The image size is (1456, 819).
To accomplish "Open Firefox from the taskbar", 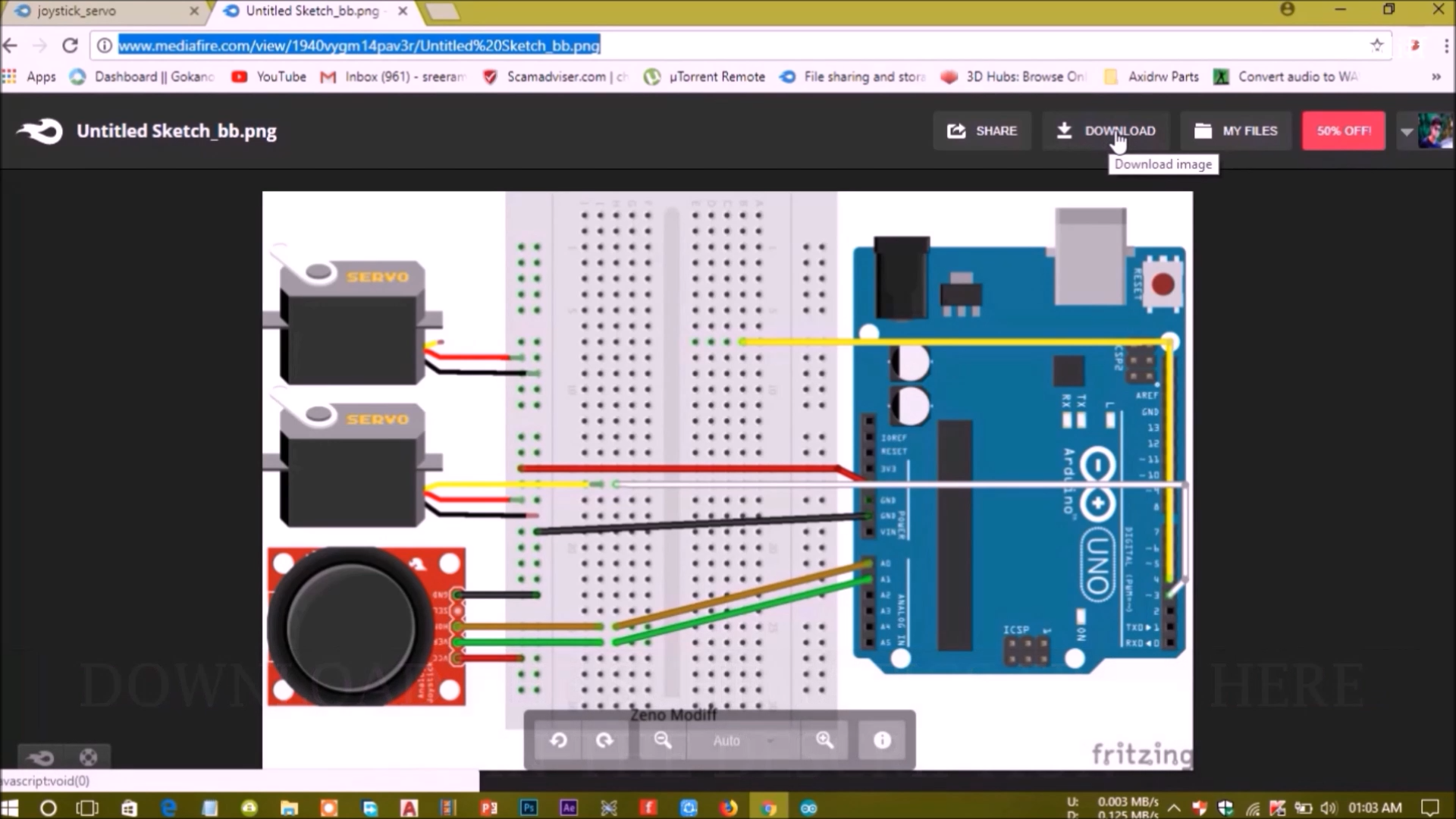I will [x=728, y=808].
